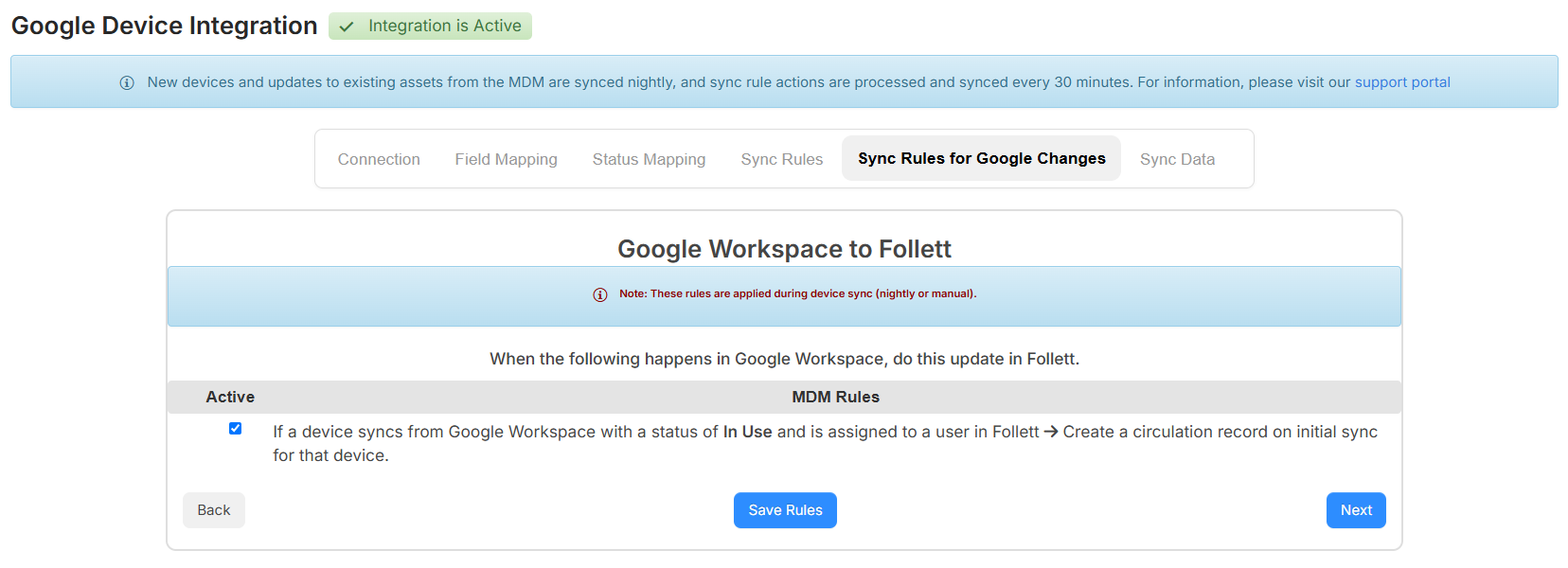1568x568 pixels.
Task: Open the Sync Data tab
Action: pyautogui.click(x=1177, y=159)
